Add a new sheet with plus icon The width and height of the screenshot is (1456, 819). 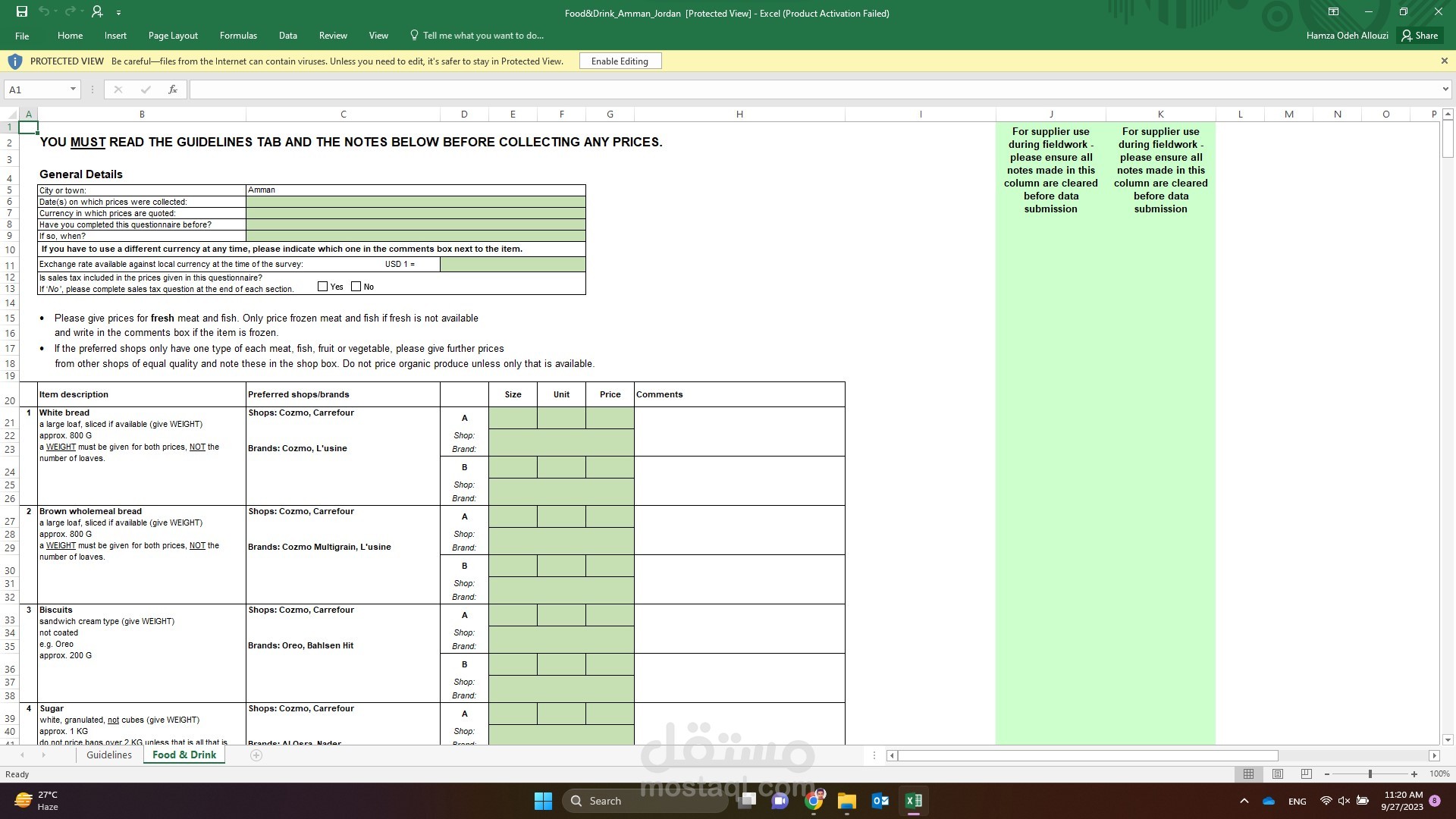[256, 755]
